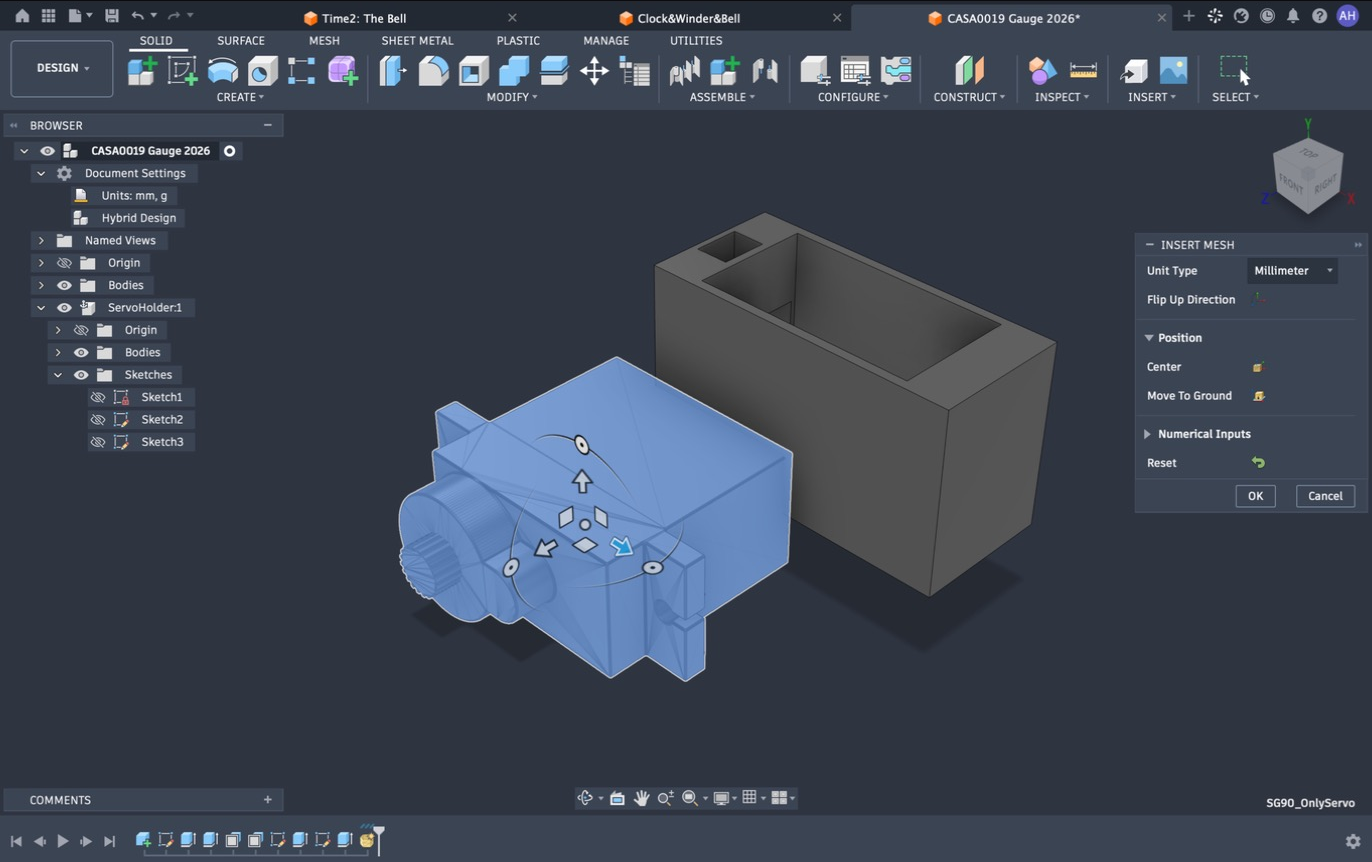
Task: Cancel the Insert Mesh dialog
Action: (1325, 496)
